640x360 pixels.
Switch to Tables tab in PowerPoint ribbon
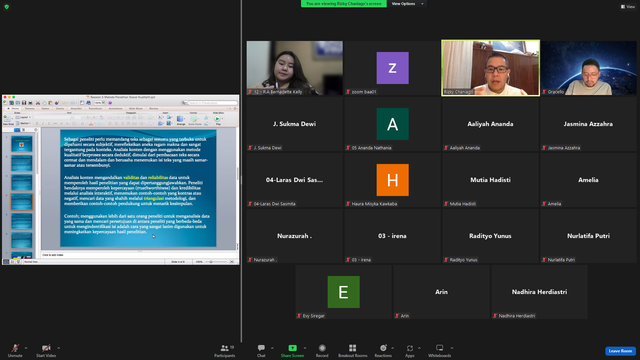(45, 109)
